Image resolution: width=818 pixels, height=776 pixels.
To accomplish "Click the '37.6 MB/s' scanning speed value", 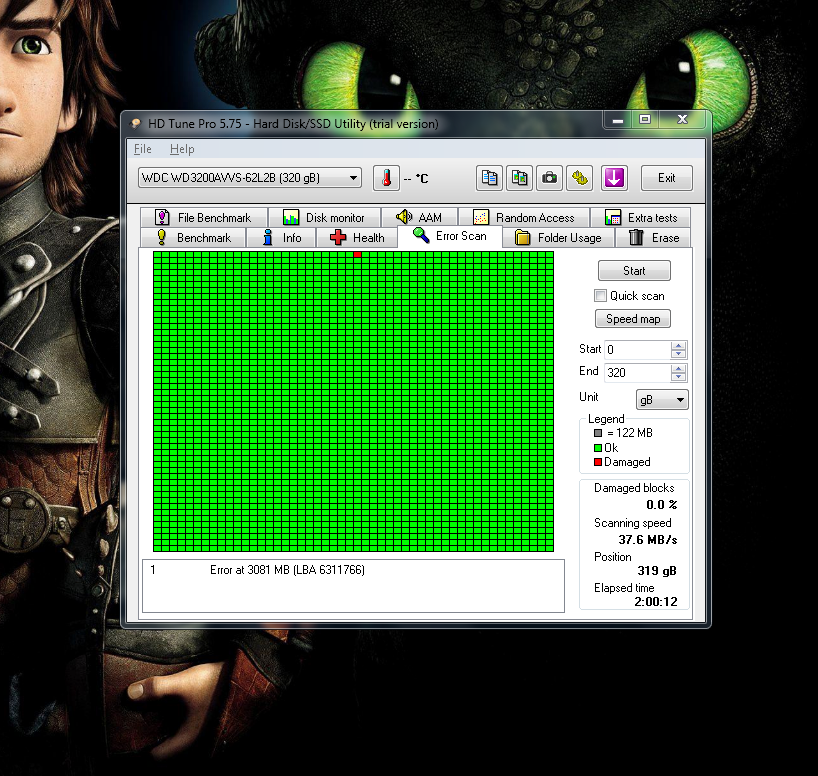I will 647,540.
